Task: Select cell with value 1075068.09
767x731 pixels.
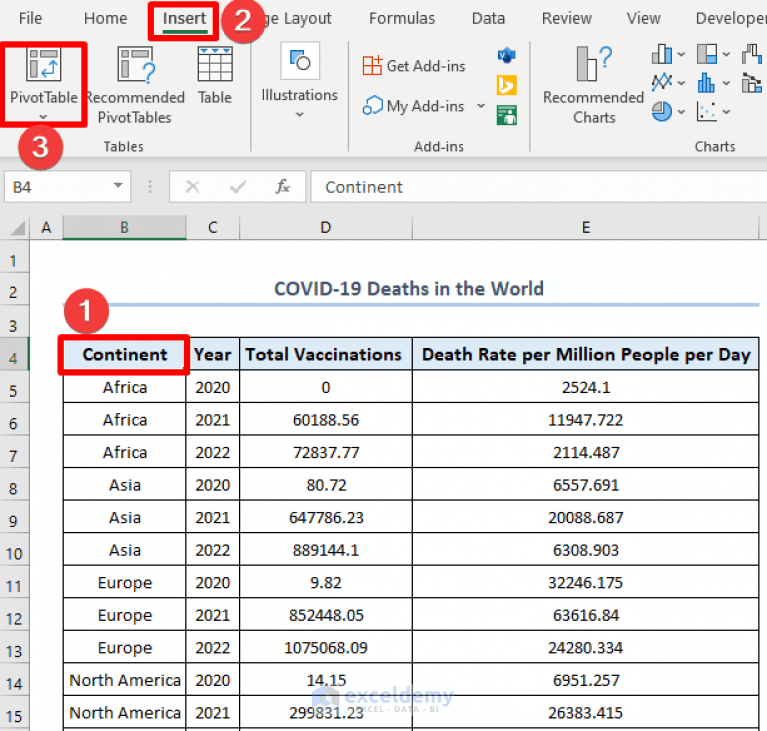Action: pos(326,647)
